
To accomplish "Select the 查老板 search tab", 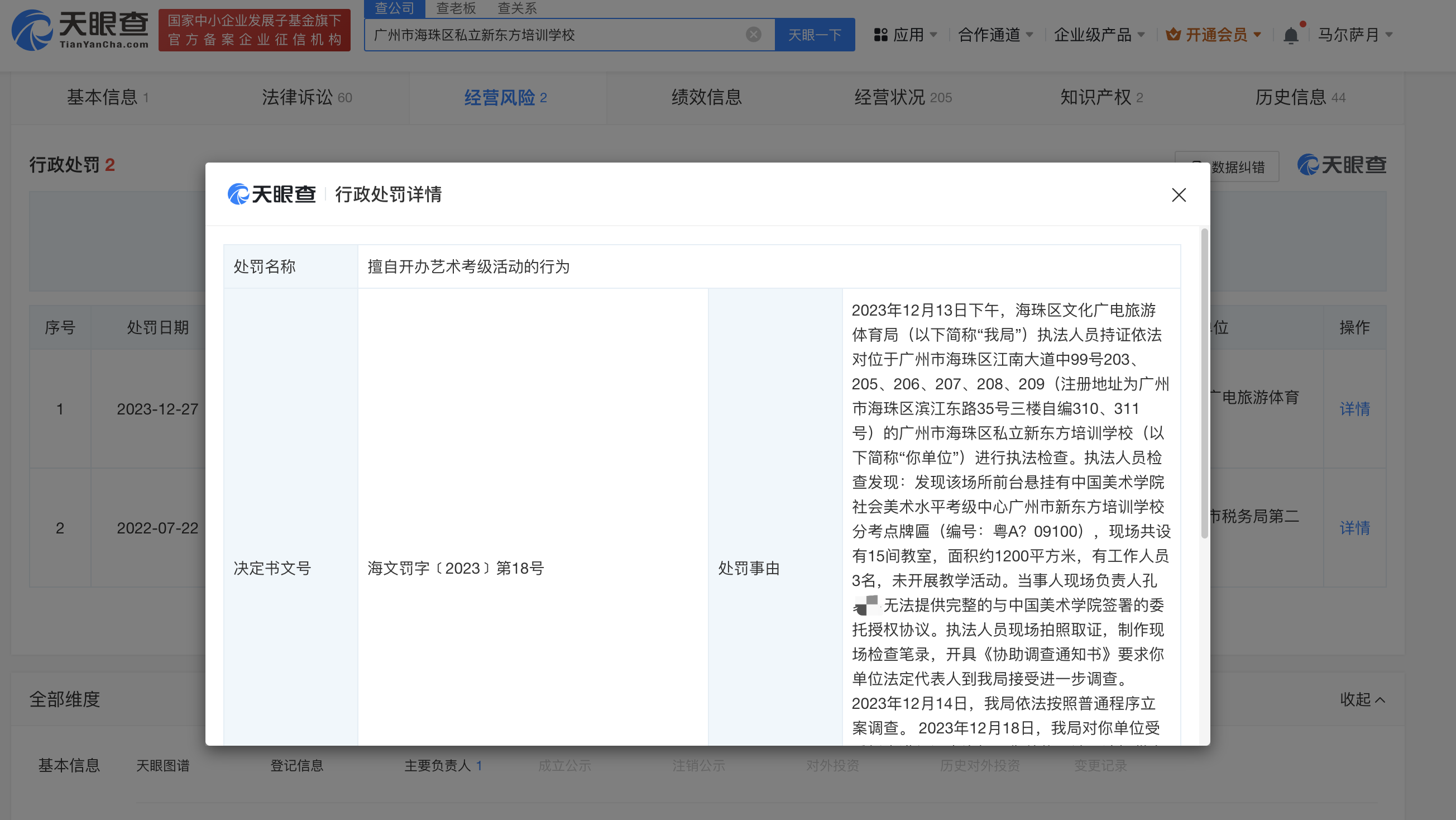I will point(456,8).
